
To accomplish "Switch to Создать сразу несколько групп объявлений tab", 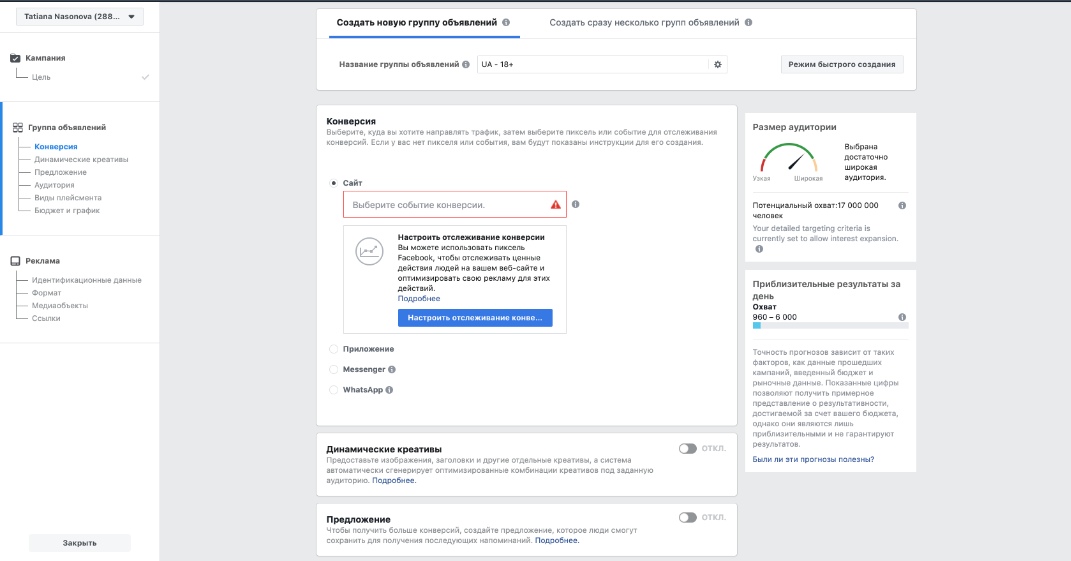I will coord(644,23).
